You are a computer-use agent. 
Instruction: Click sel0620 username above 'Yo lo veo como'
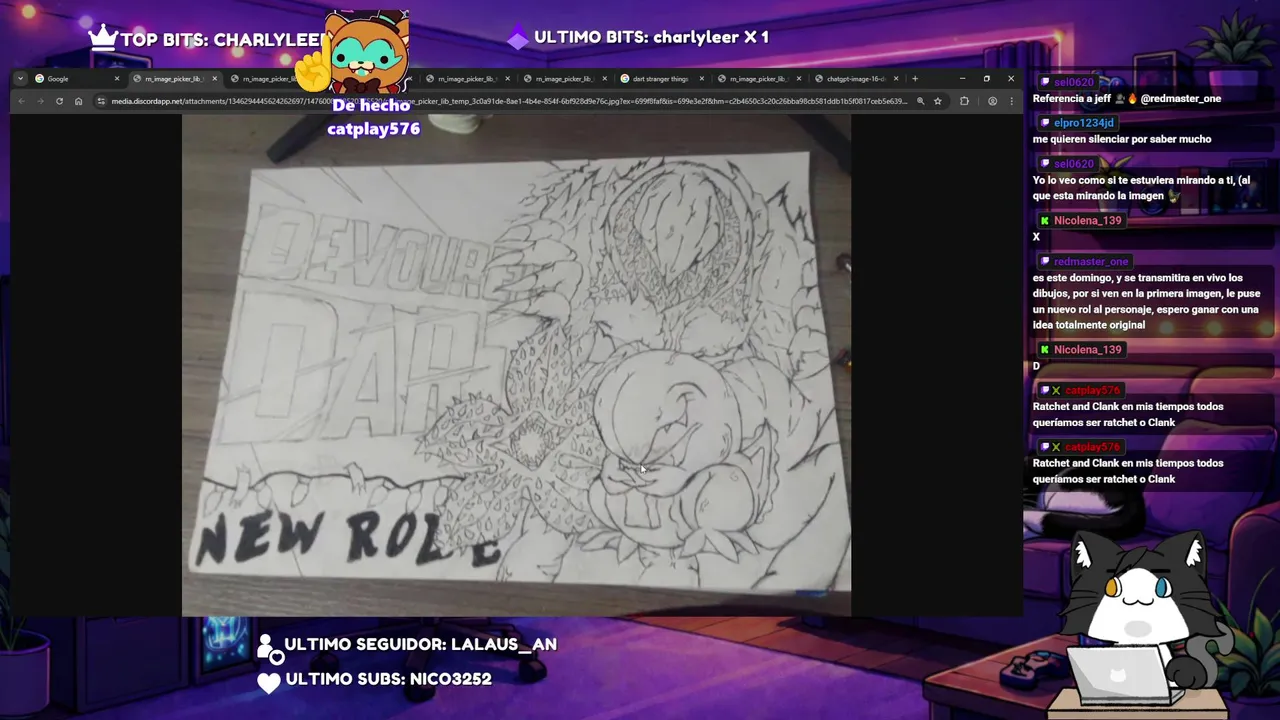(1074, 164)
